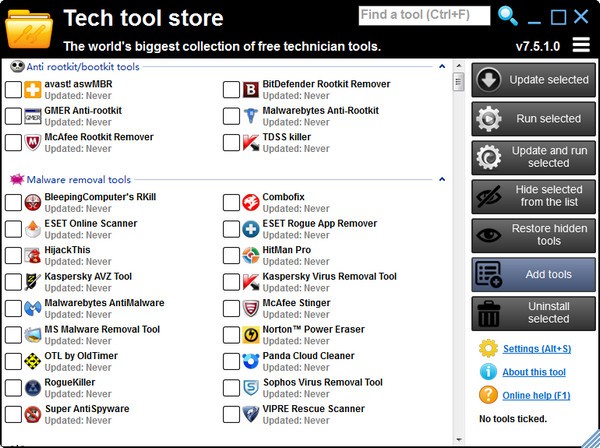Click the avast! aswMBR tool icon
The image size is (600, 448).
point(33,89)
